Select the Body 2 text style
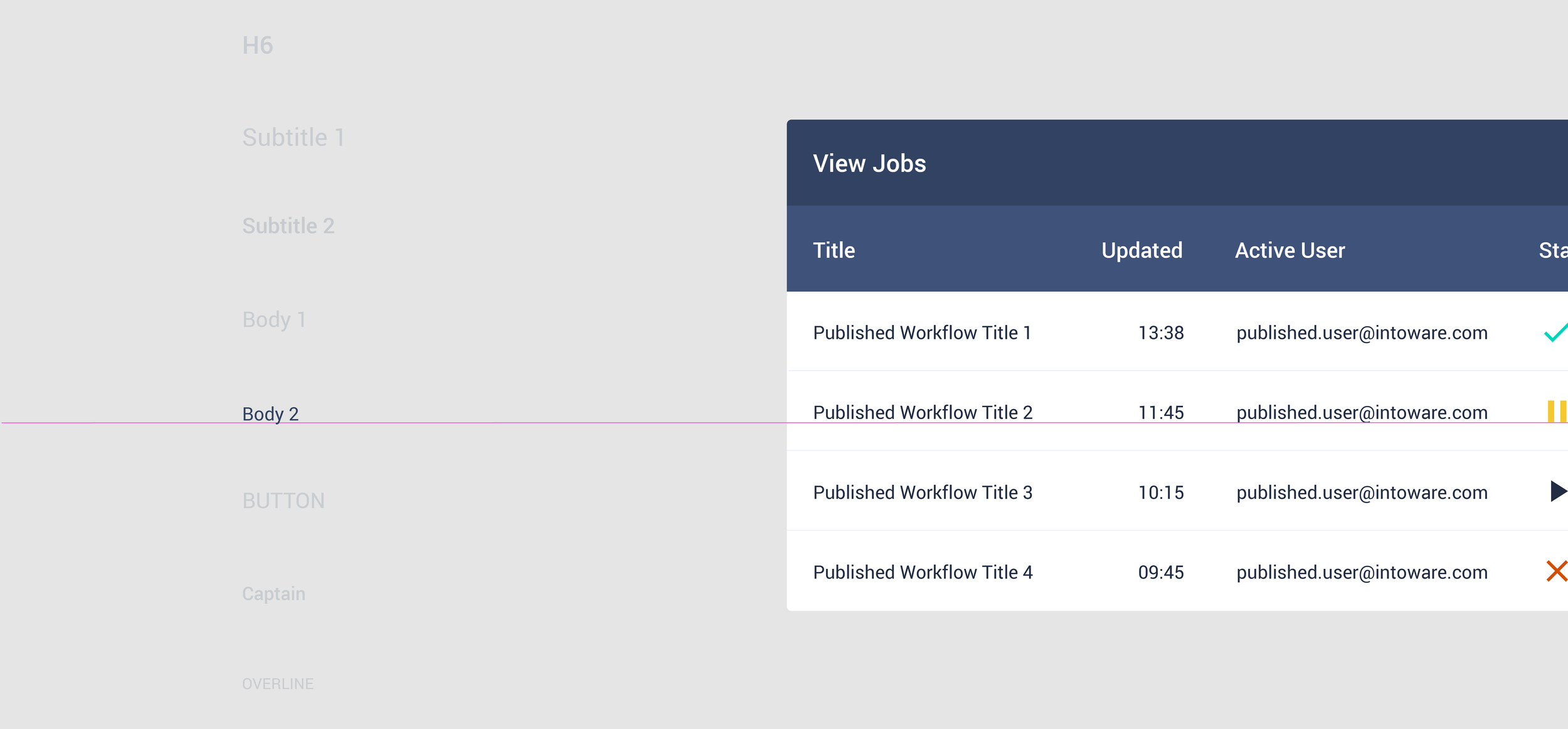Viewport: 1568px width, 729px height. pos(270,414)
